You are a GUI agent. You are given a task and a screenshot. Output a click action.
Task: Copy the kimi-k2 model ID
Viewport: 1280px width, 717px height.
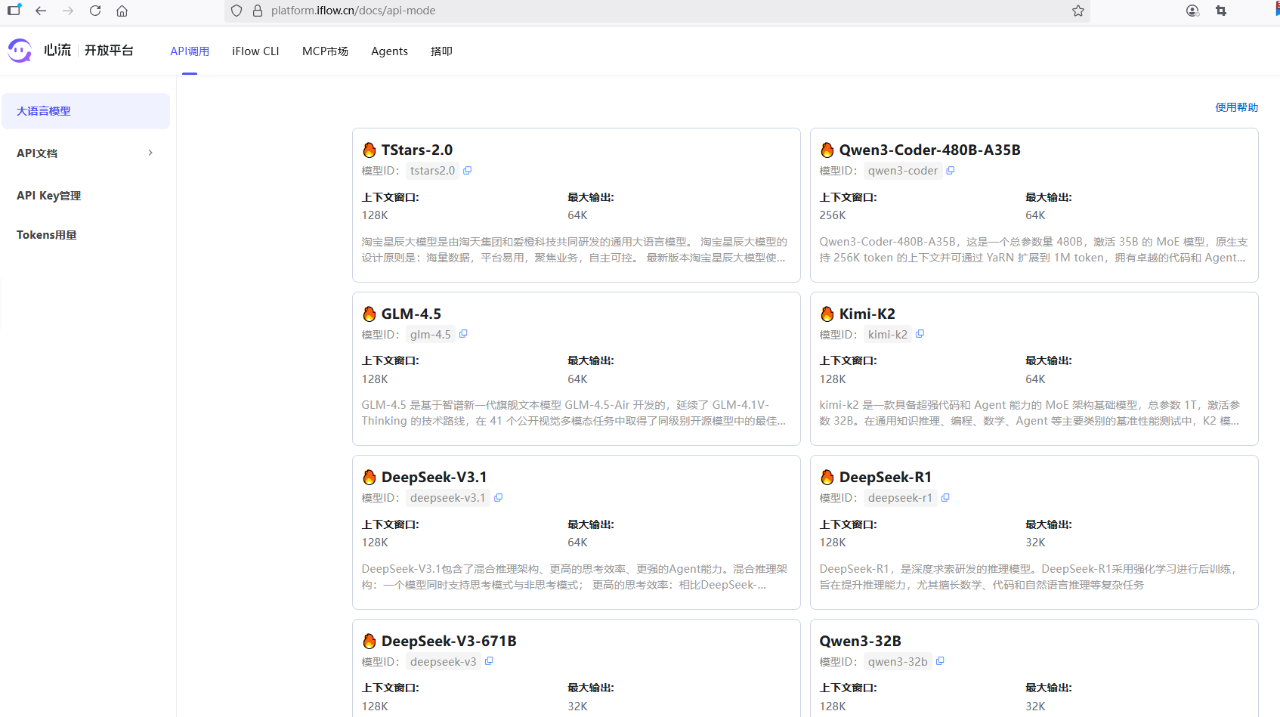(x=920, y=334)
